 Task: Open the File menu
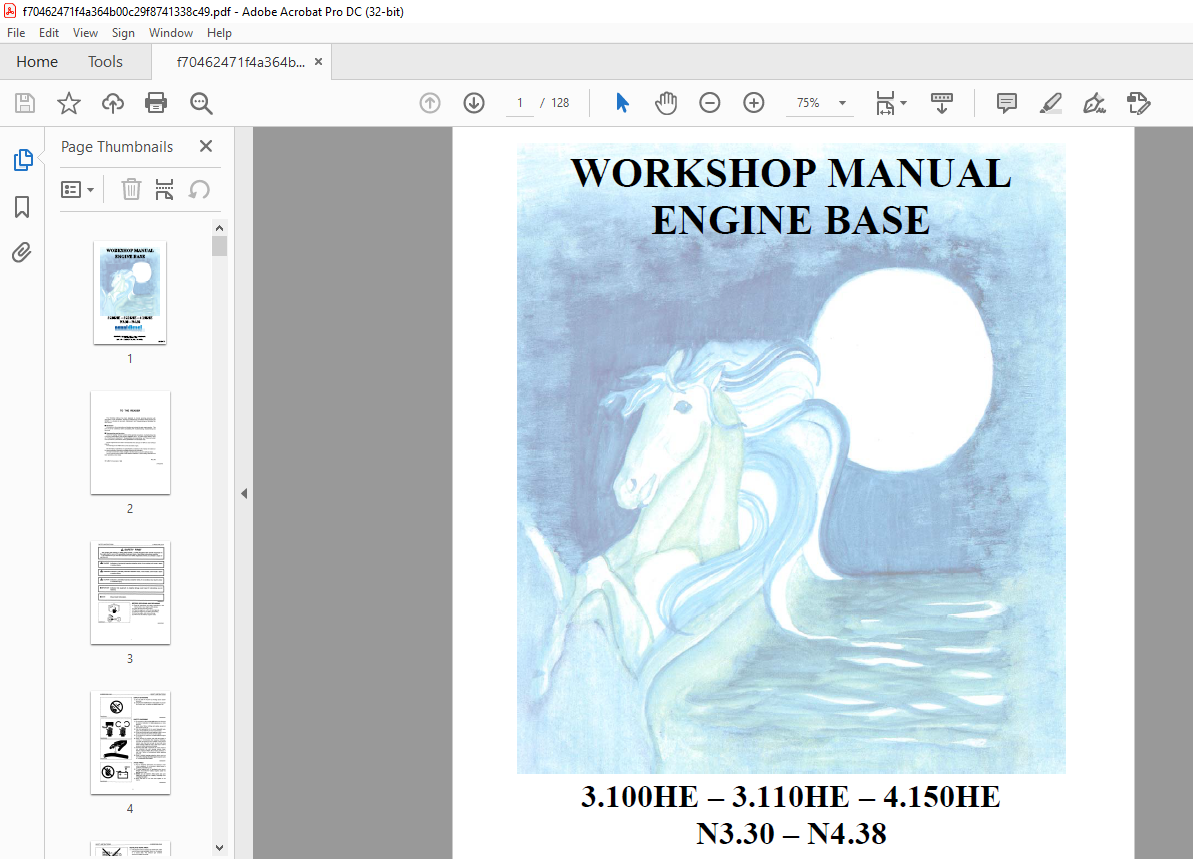click(x=16, y=33)
